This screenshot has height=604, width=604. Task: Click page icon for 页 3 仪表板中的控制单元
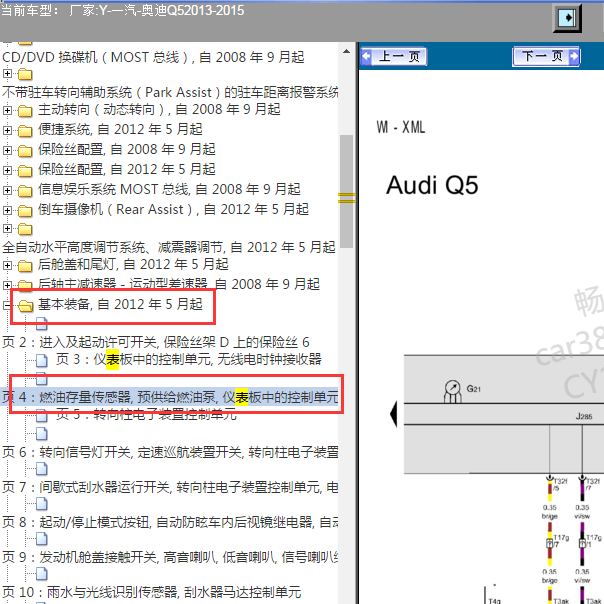click(42, 361)
